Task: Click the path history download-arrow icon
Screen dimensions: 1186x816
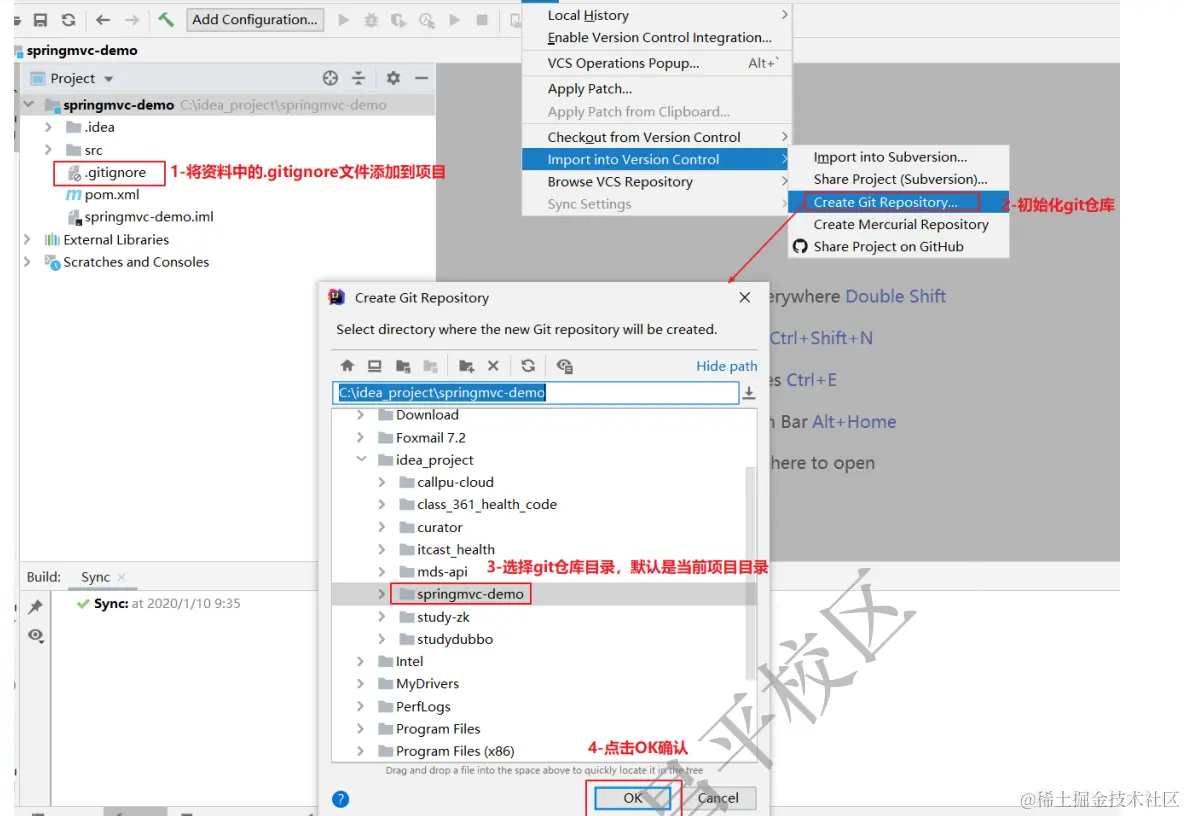Action: tap(749, 392)
